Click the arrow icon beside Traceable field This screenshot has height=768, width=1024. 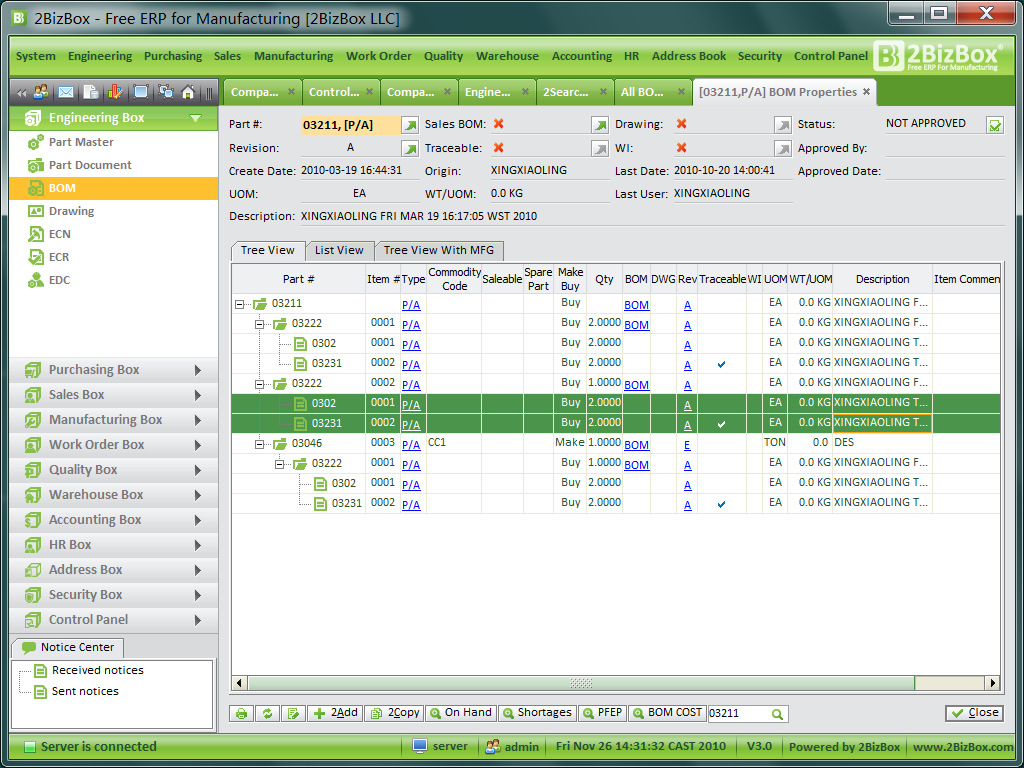[x=600, y=149]
